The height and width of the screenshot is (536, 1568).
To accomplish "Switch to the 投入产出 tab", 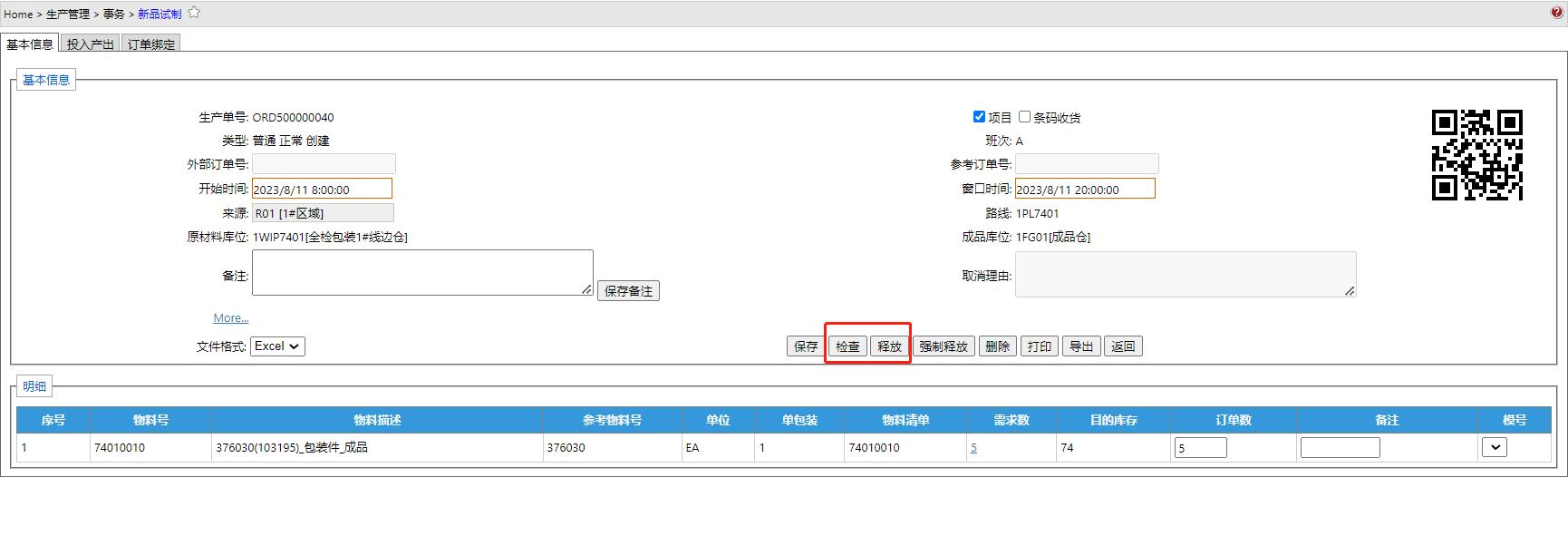I will tap(90, 44).
